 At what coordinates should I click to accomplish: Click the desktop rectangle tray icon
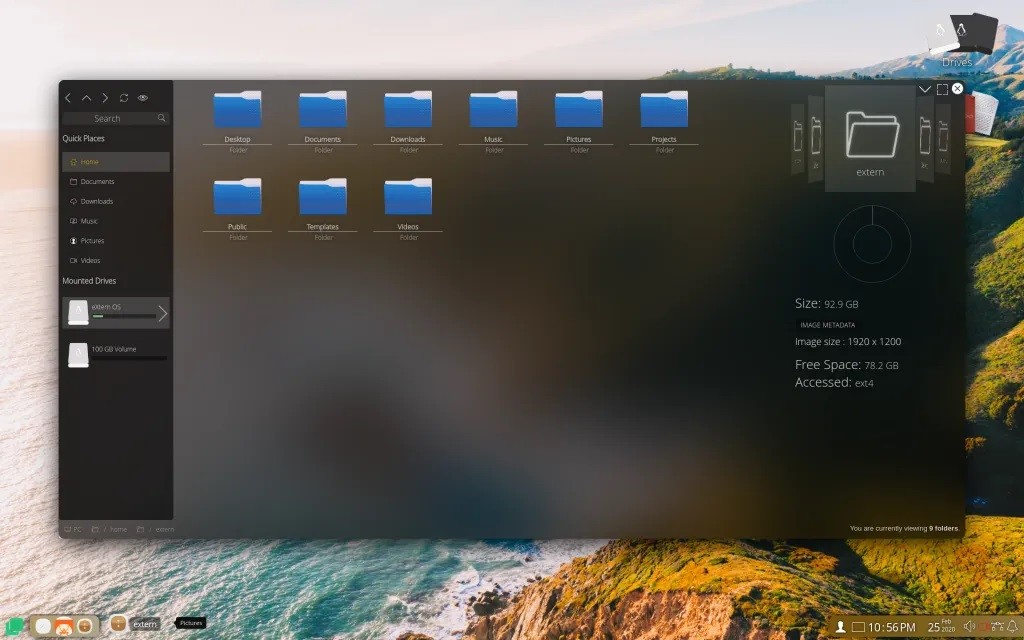coord(858,627)
